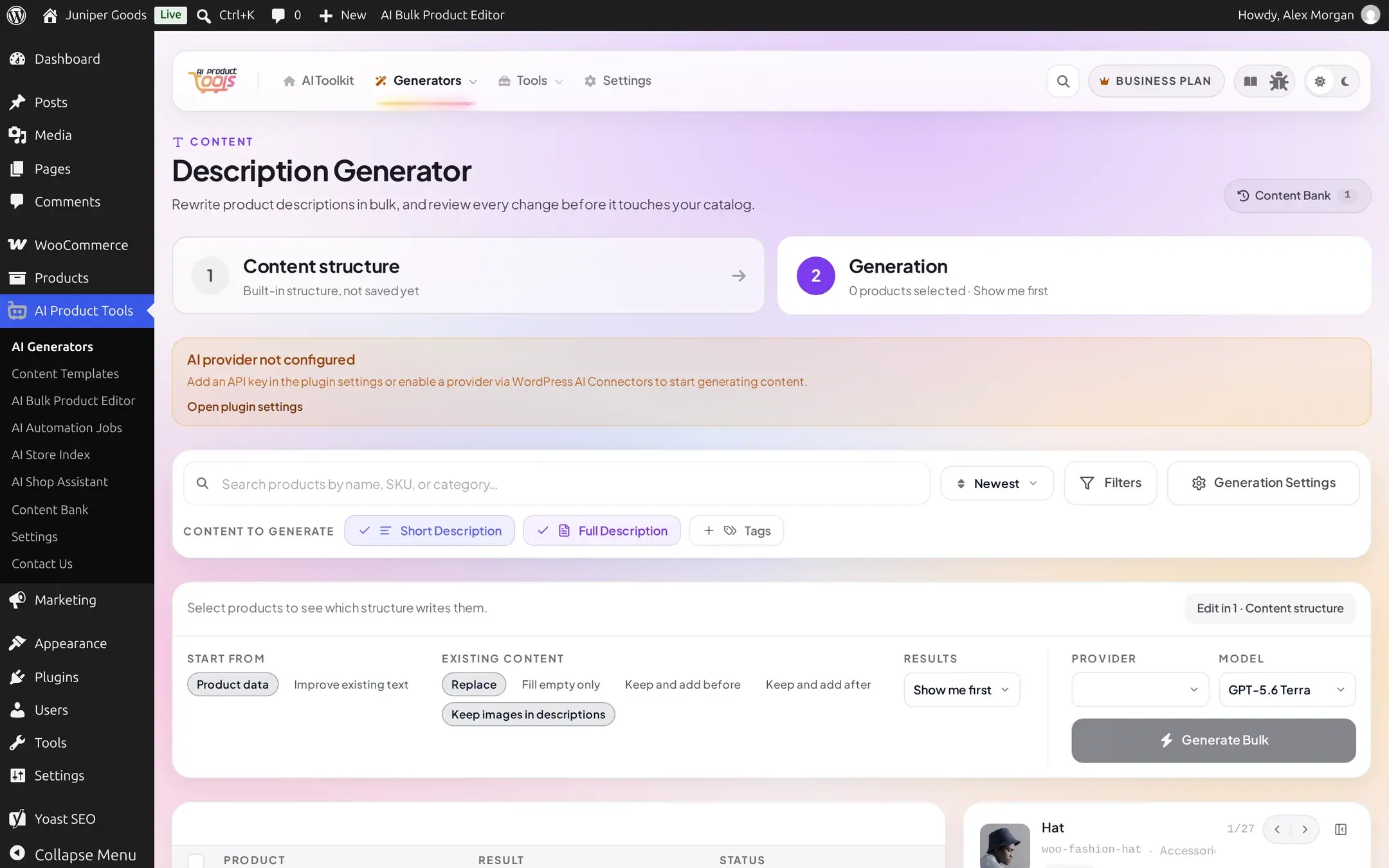
Task: Open AI Automation Jobs submenu item
Action: coord(67,428)
